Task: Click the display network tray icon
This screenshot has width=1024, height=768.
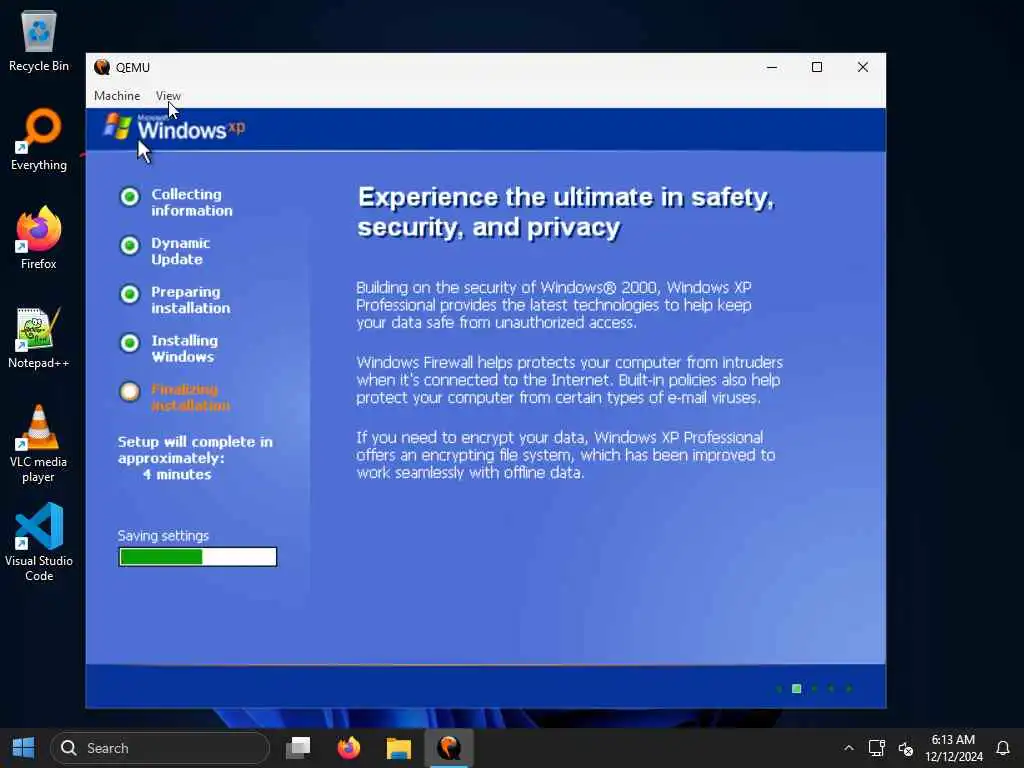Action: tap(876, 748)
